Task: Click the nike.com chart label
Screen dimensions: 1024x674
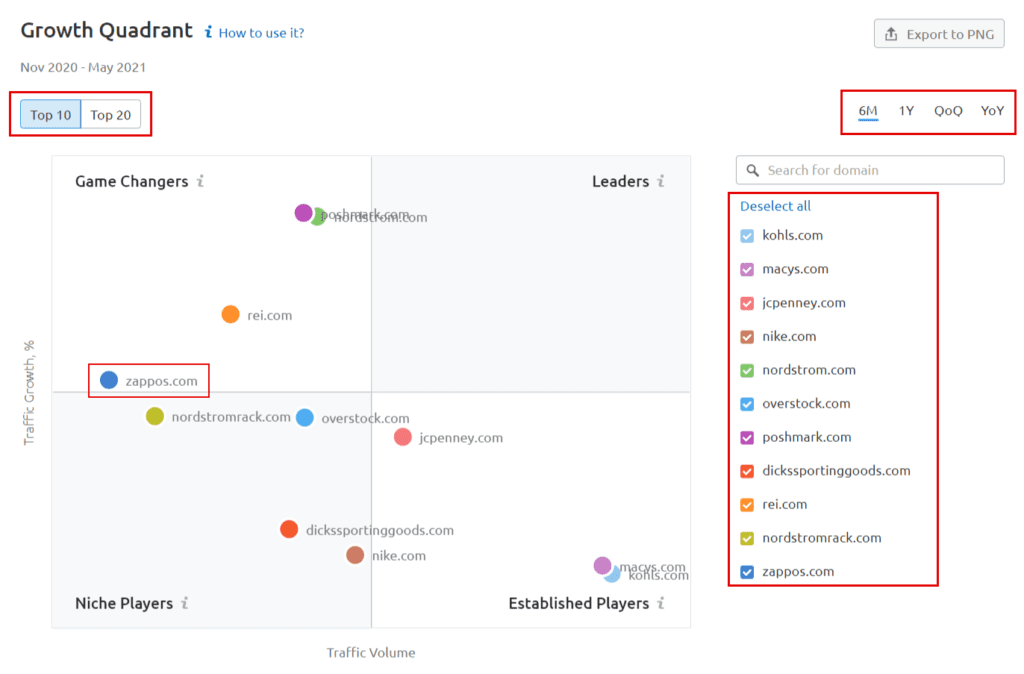Action: [399, 556]
